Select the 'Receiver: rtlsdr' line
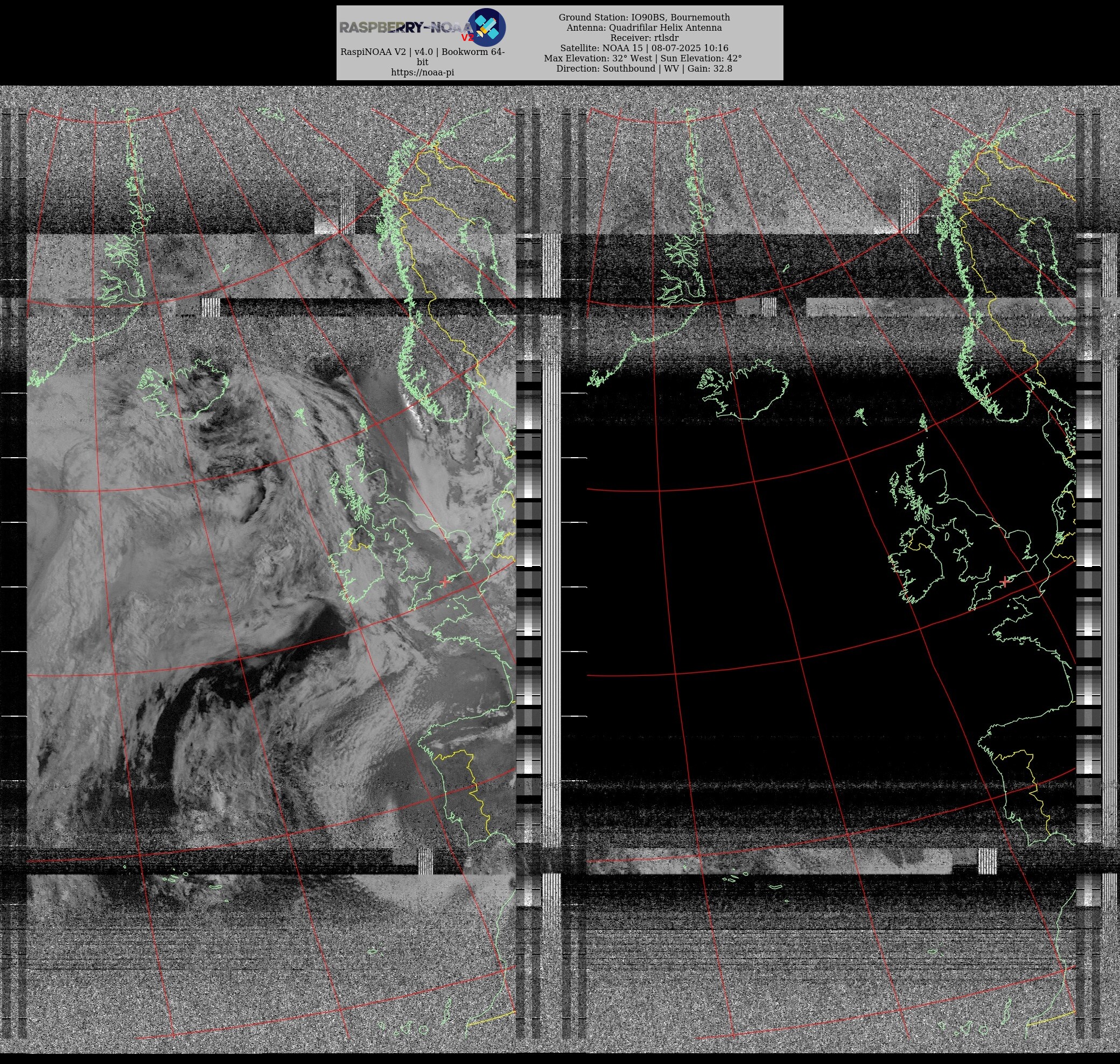This screenshot has height=1064, width=1120. [644, 38]
